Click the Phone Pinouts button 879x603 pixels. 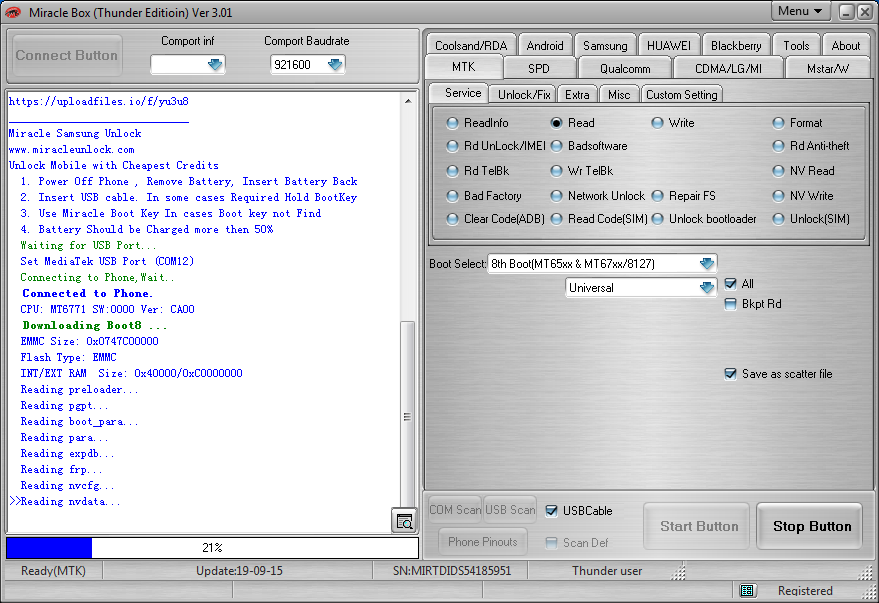point(482,542)
